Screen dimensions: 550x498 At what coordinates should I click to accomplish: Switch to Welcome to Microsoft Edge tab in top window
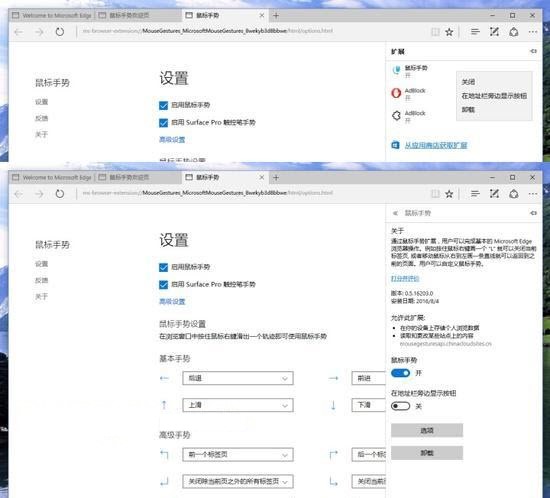(x=52, y=15)
